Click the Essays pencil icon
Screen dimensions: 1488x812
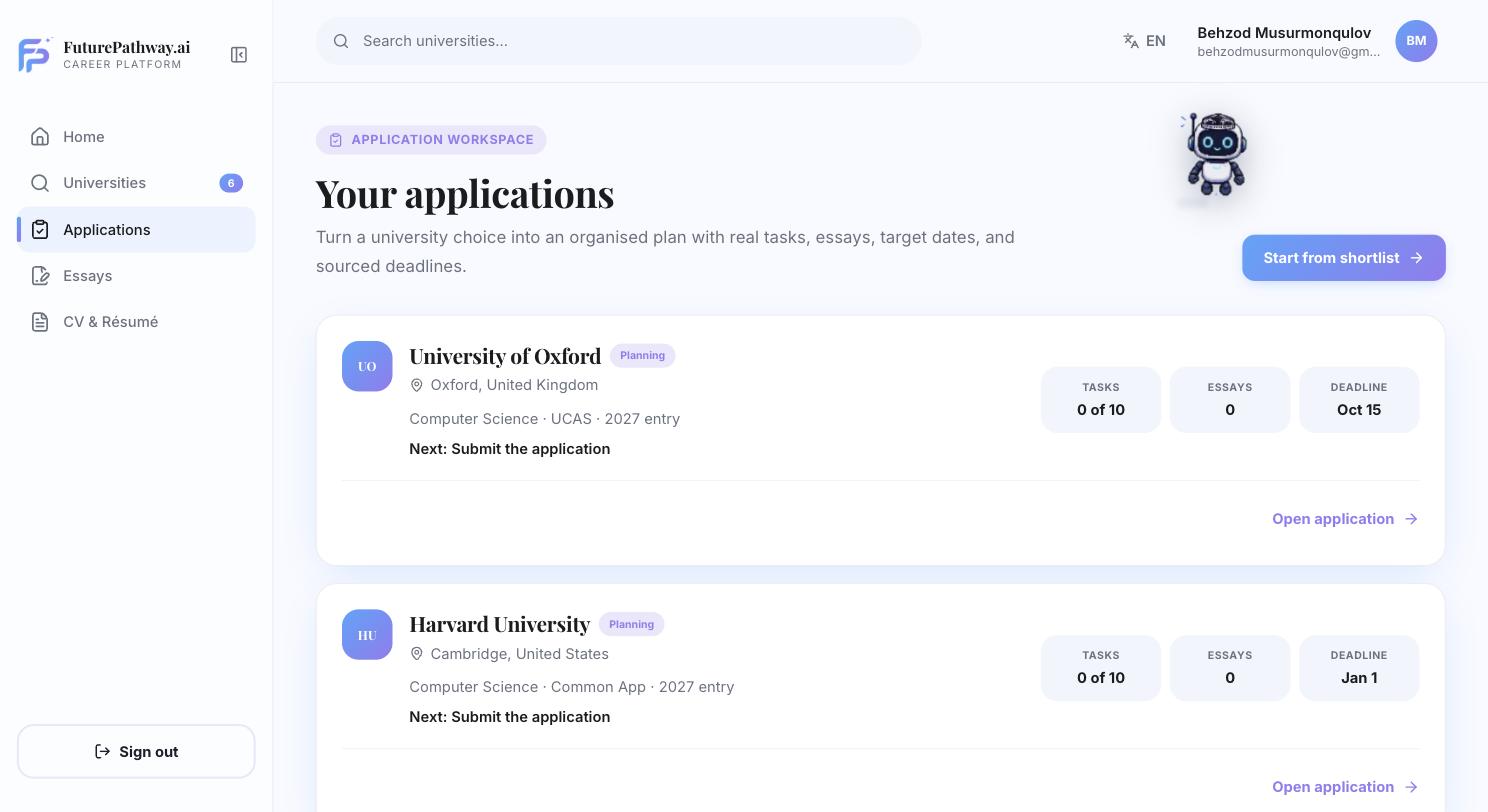tap(40, 276)
